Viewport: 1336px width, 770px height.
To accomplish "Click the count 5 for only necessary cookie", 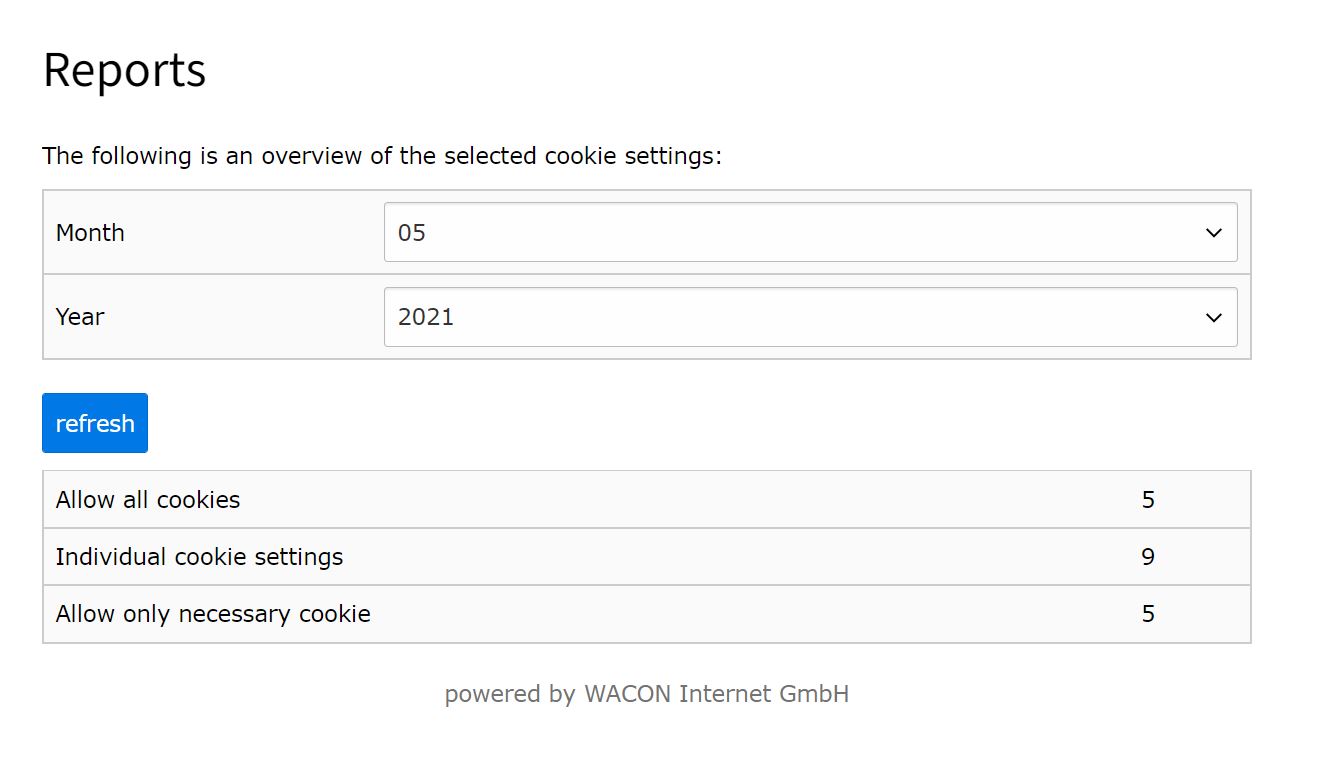I will (x=1148, y=613).
